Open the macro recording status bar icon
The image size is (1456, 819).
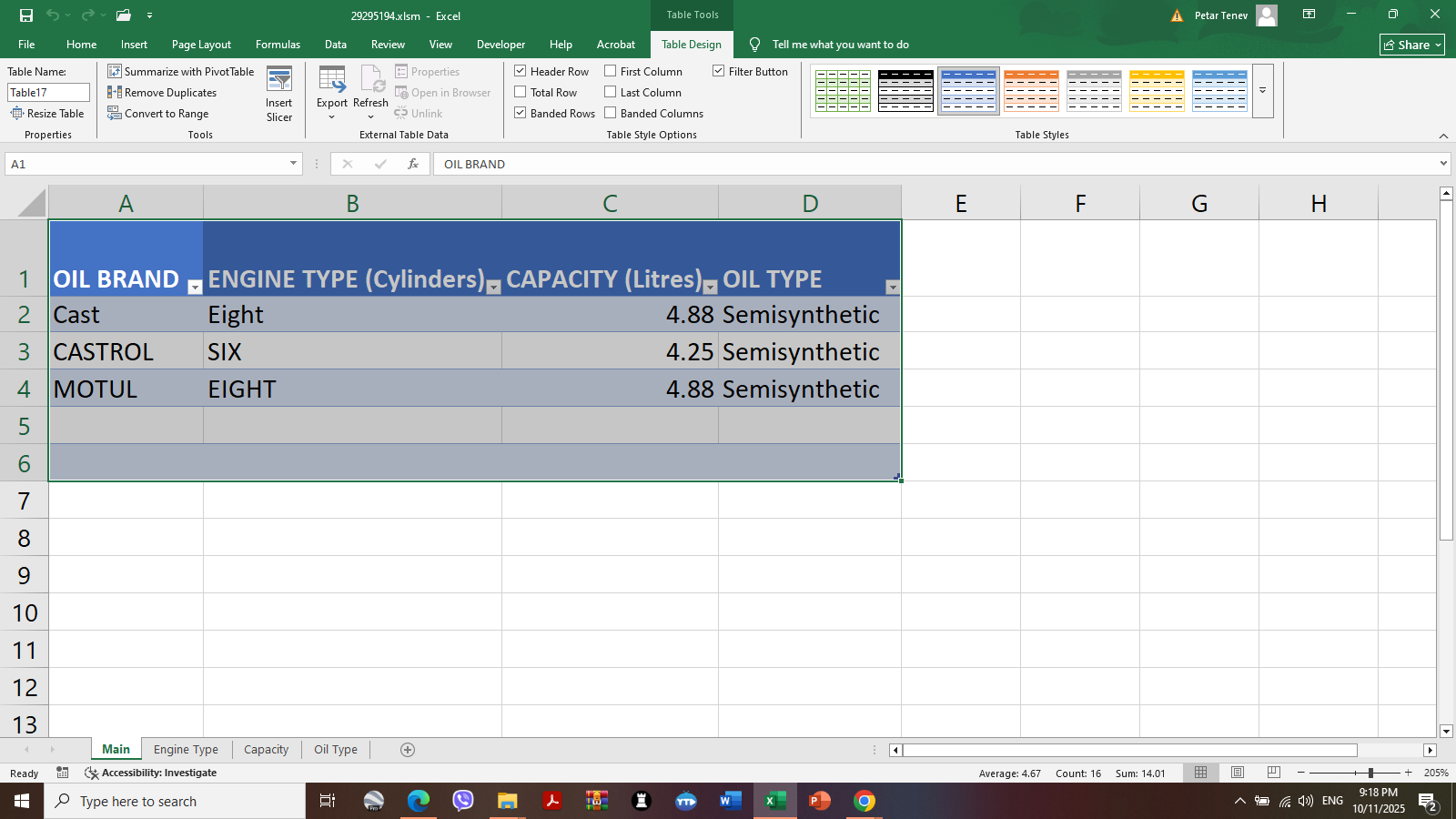coord(62,773)
